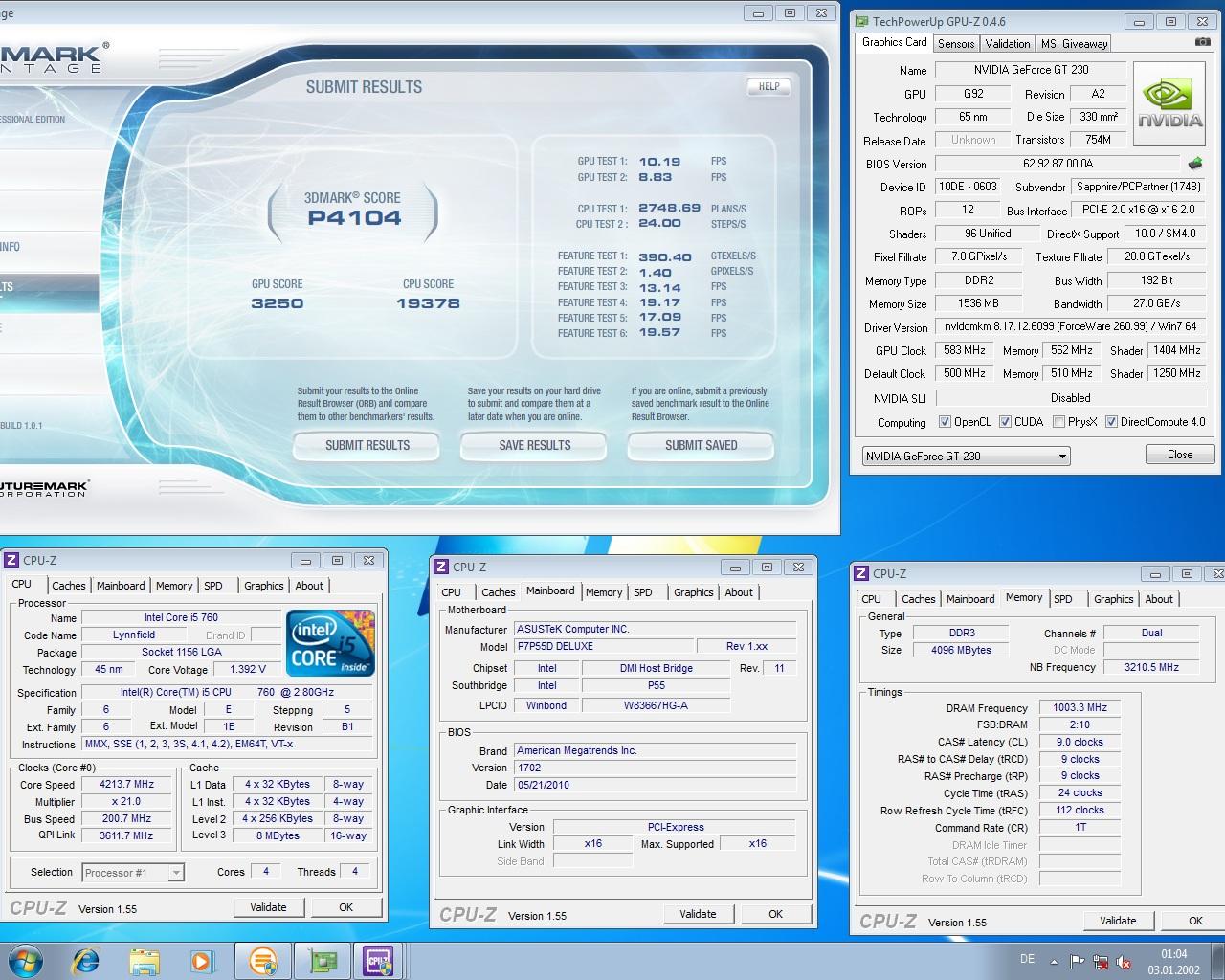Show hidden tray icons arrow

(1055, 962)
